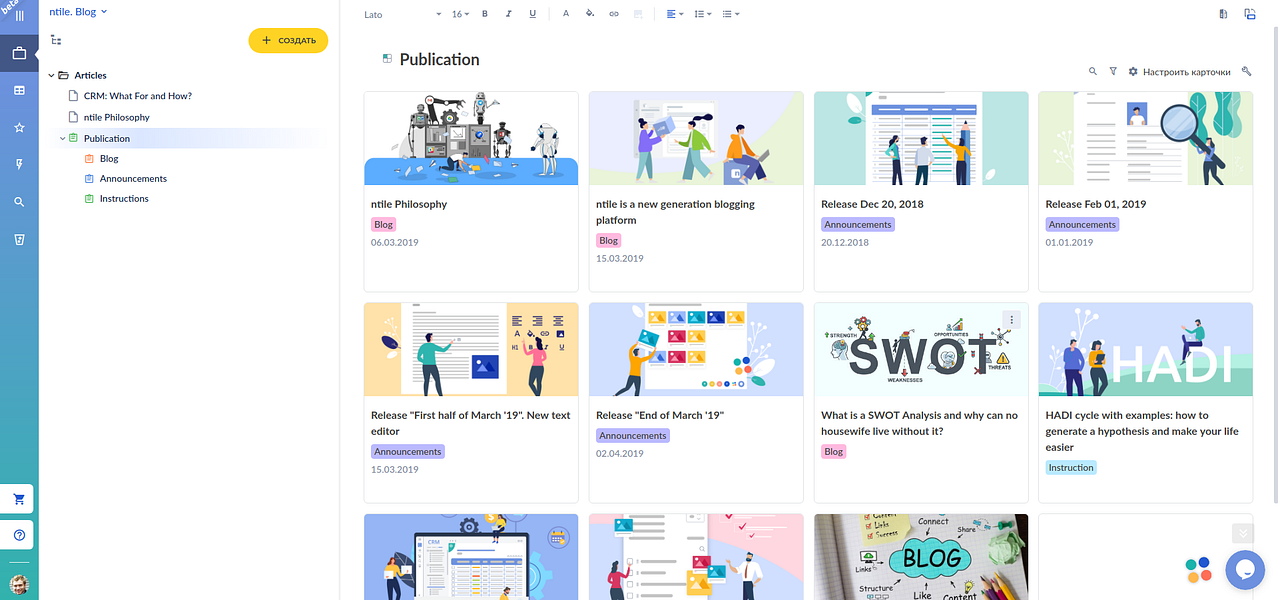Open the bulleted list dropdown
Viewport: 1278px width, 600px height.
731,14
